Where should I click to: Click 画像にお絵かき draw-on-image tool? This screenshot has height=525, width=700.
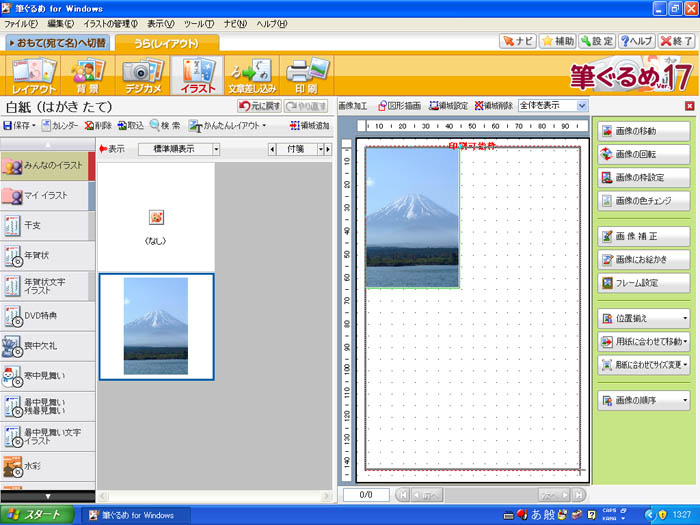(x=644, y=260)
